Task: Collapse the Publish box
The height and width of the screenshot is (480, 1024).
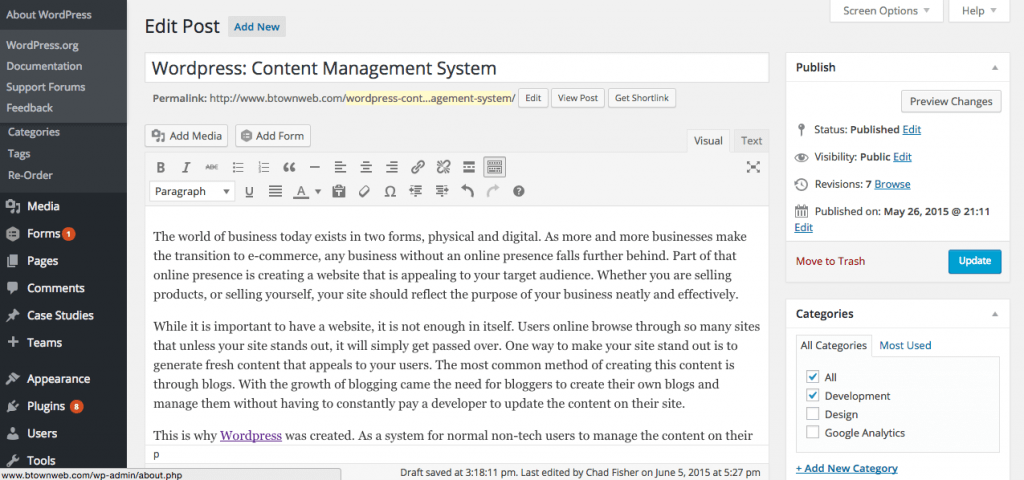Action: pos(995,68)
